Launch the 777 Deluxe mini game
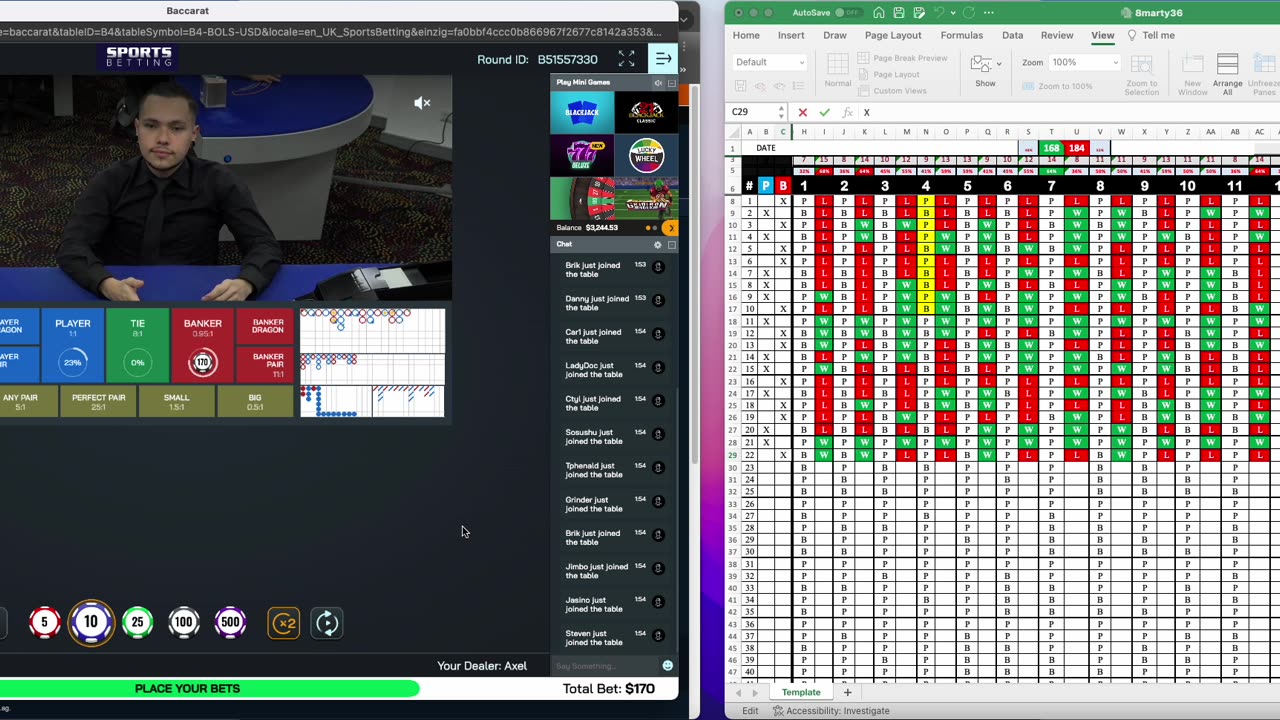 [582, 155]
